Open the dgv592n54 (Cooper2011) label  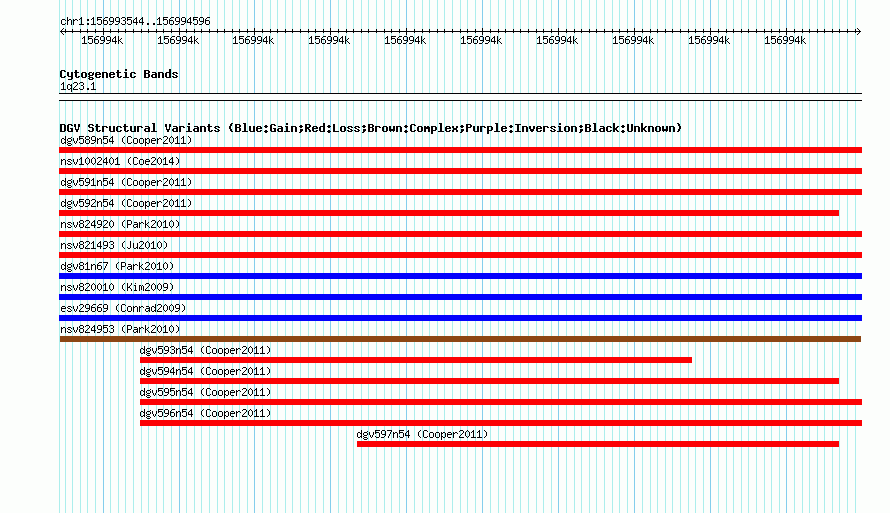point(126,203)
